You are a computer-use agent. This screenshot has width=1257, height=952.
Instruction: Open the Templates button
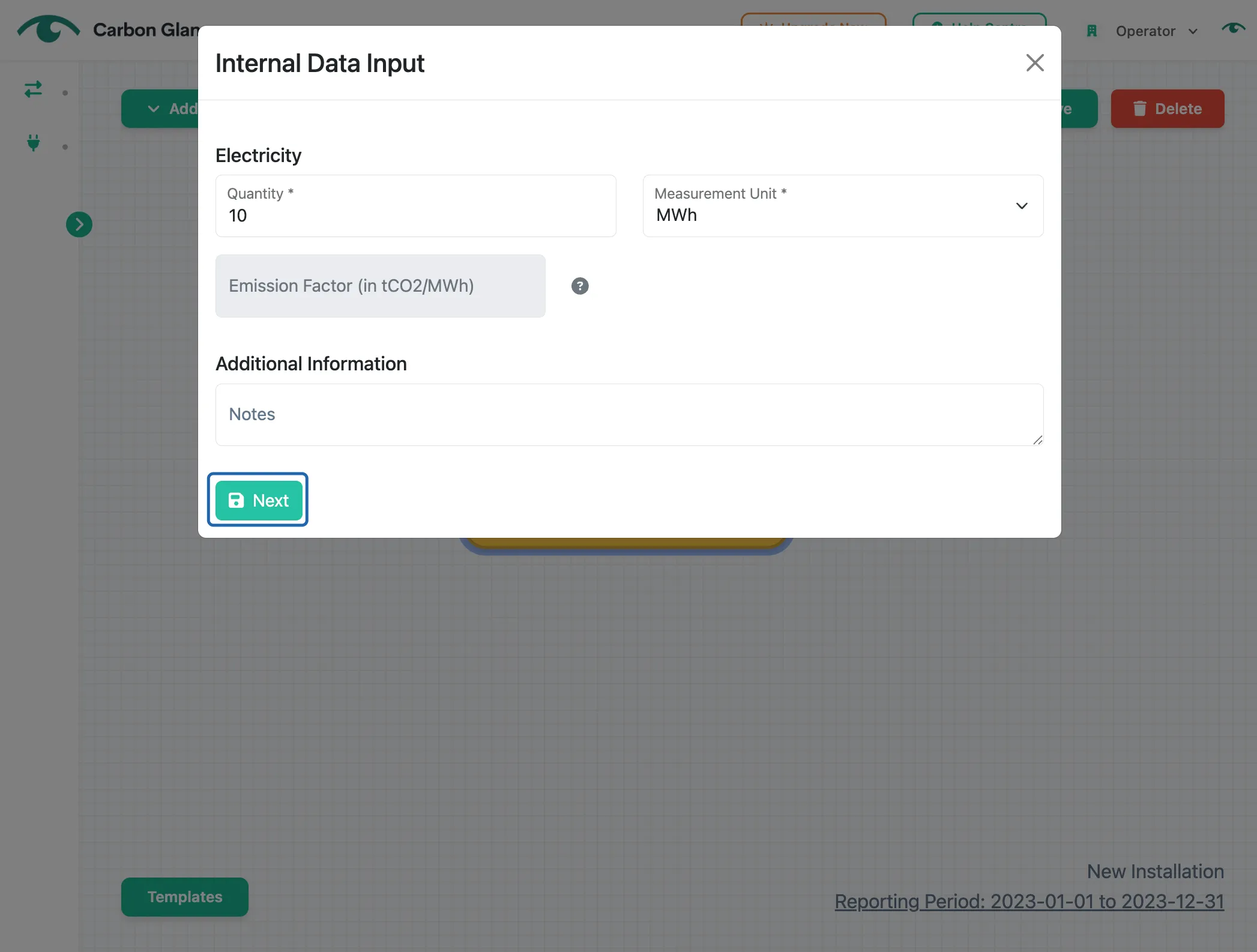coord(185,897)
